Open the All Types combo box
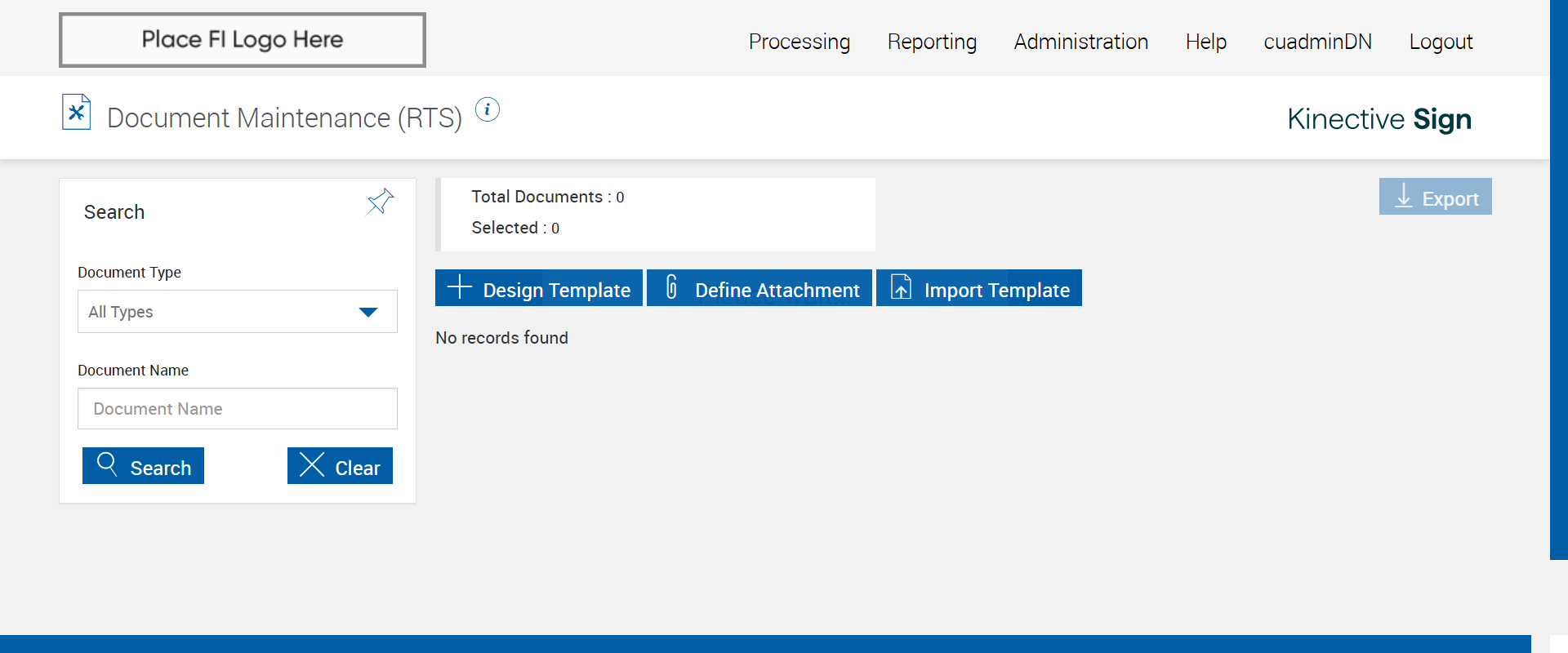This screenshot has width=1568, height=653. [220, 312]
